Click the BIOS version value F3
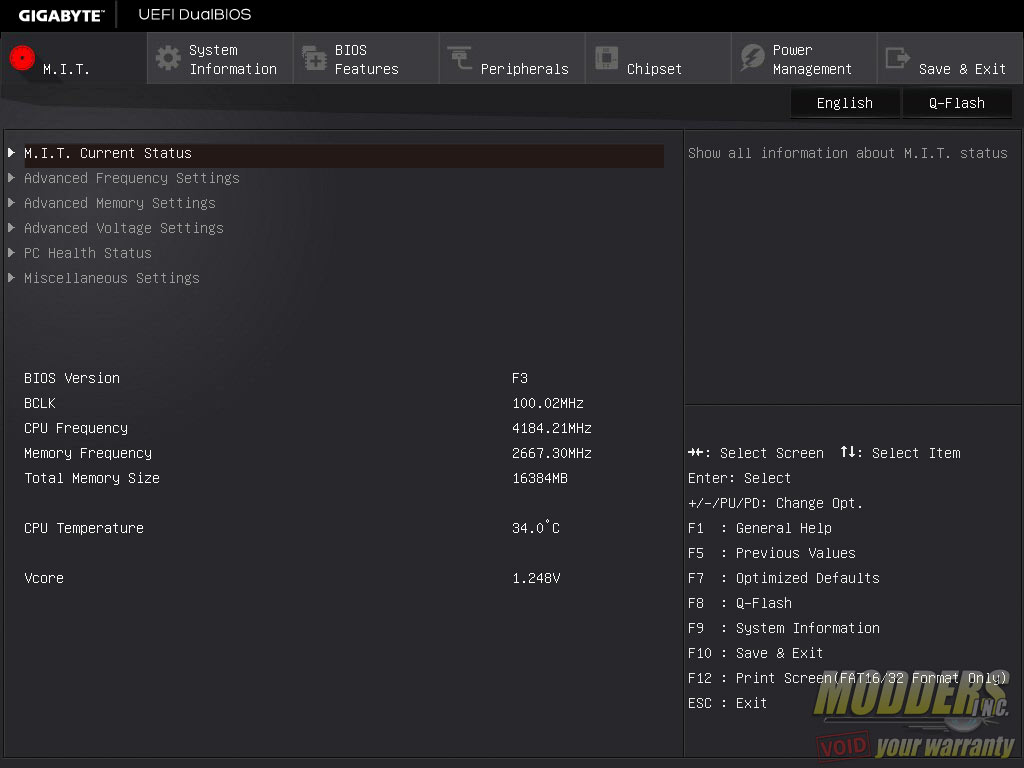Viewport: 1024px width, 768px height. tap(520, 378)
